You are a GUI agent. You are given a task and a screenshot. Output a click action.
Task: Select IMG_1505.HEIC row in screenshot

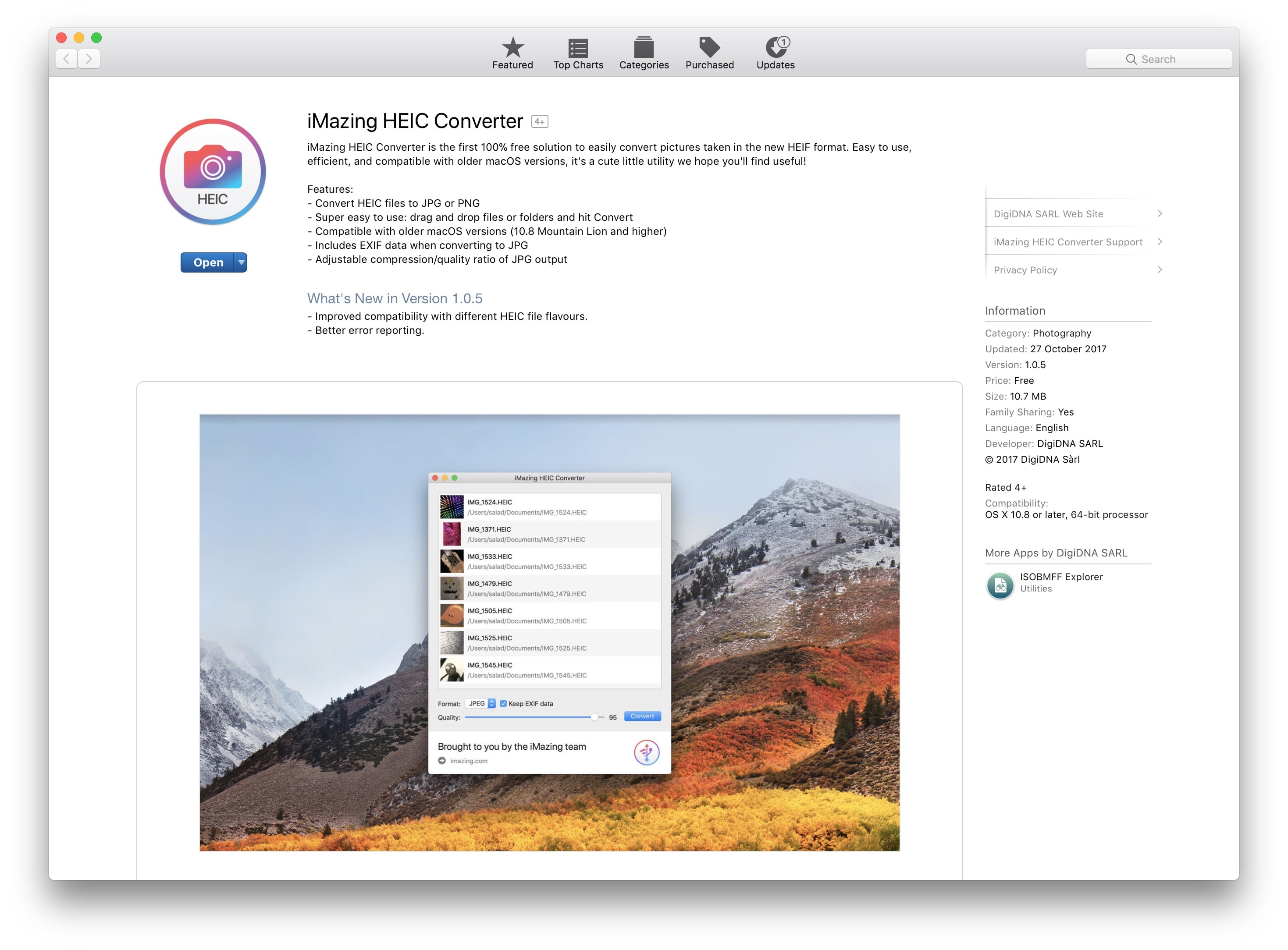(x=549, y=615)
